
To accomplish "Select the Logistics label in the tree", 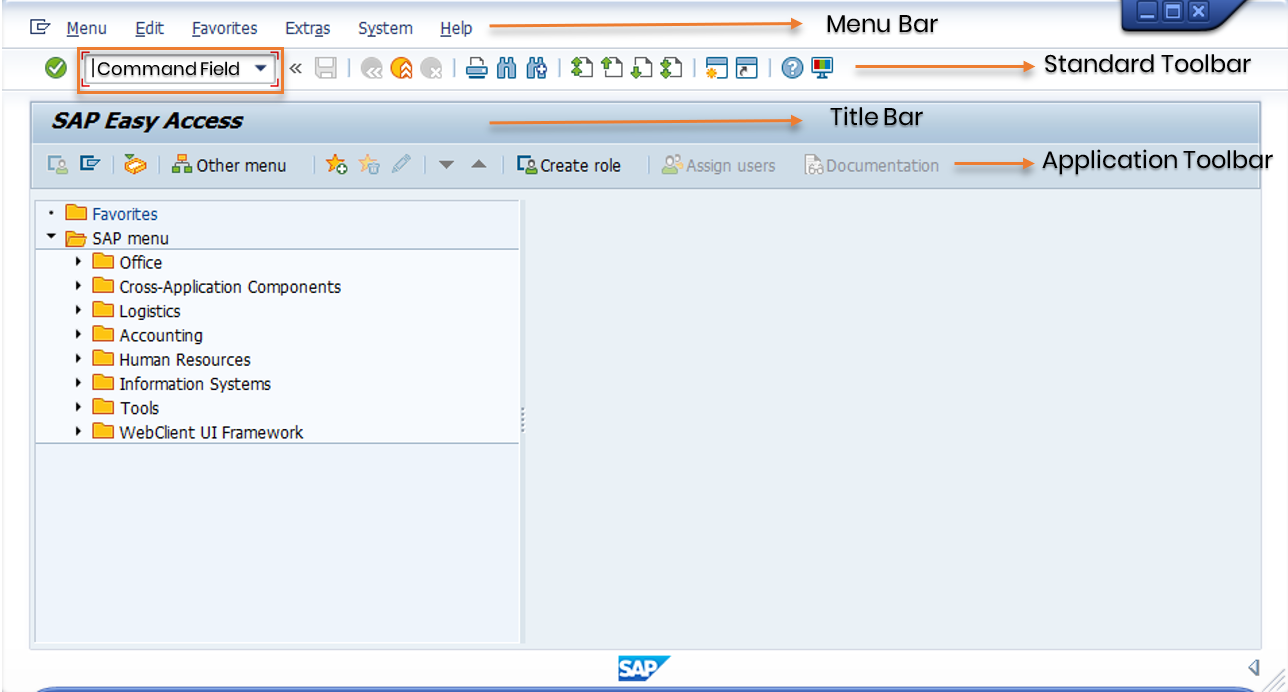I will [150, 311].
